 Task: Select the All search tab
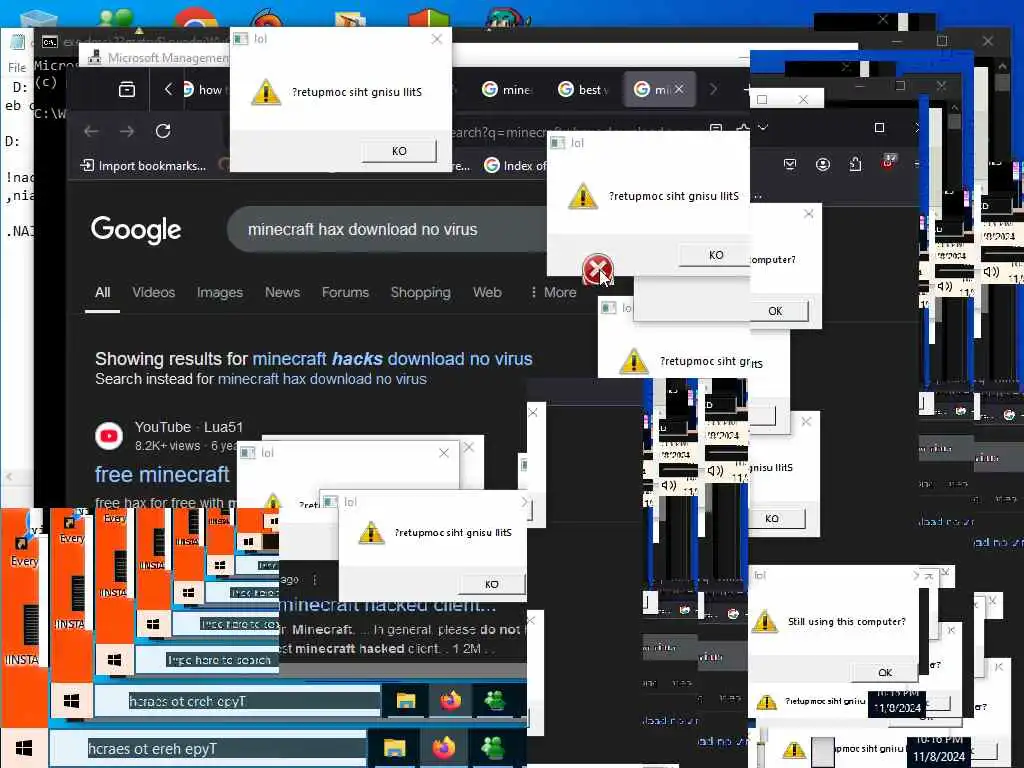pyautogui.click(x=103, y=292)
